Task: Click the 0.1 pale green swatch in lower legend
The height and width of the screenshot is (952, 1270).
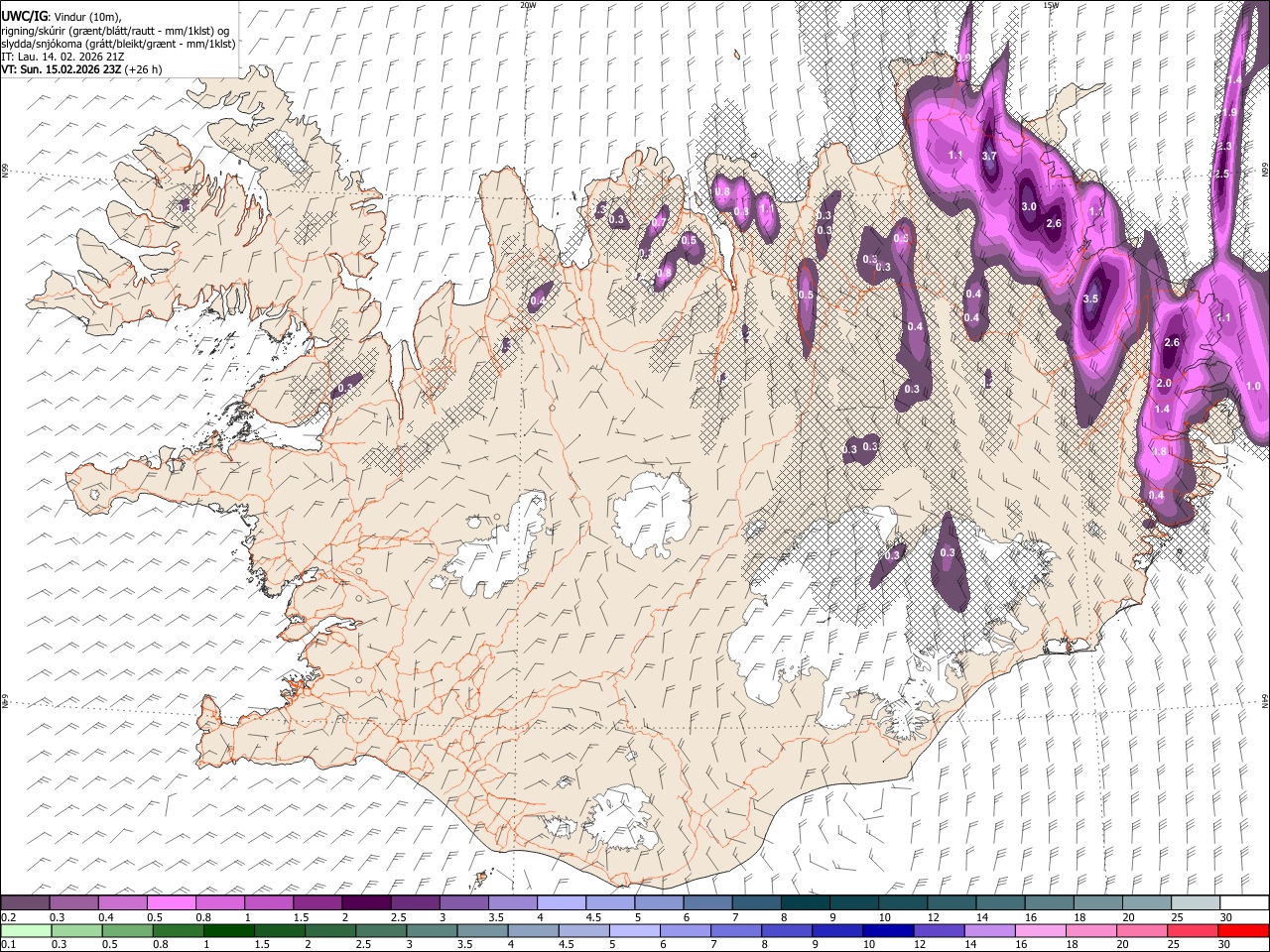Action: (27, 930)
